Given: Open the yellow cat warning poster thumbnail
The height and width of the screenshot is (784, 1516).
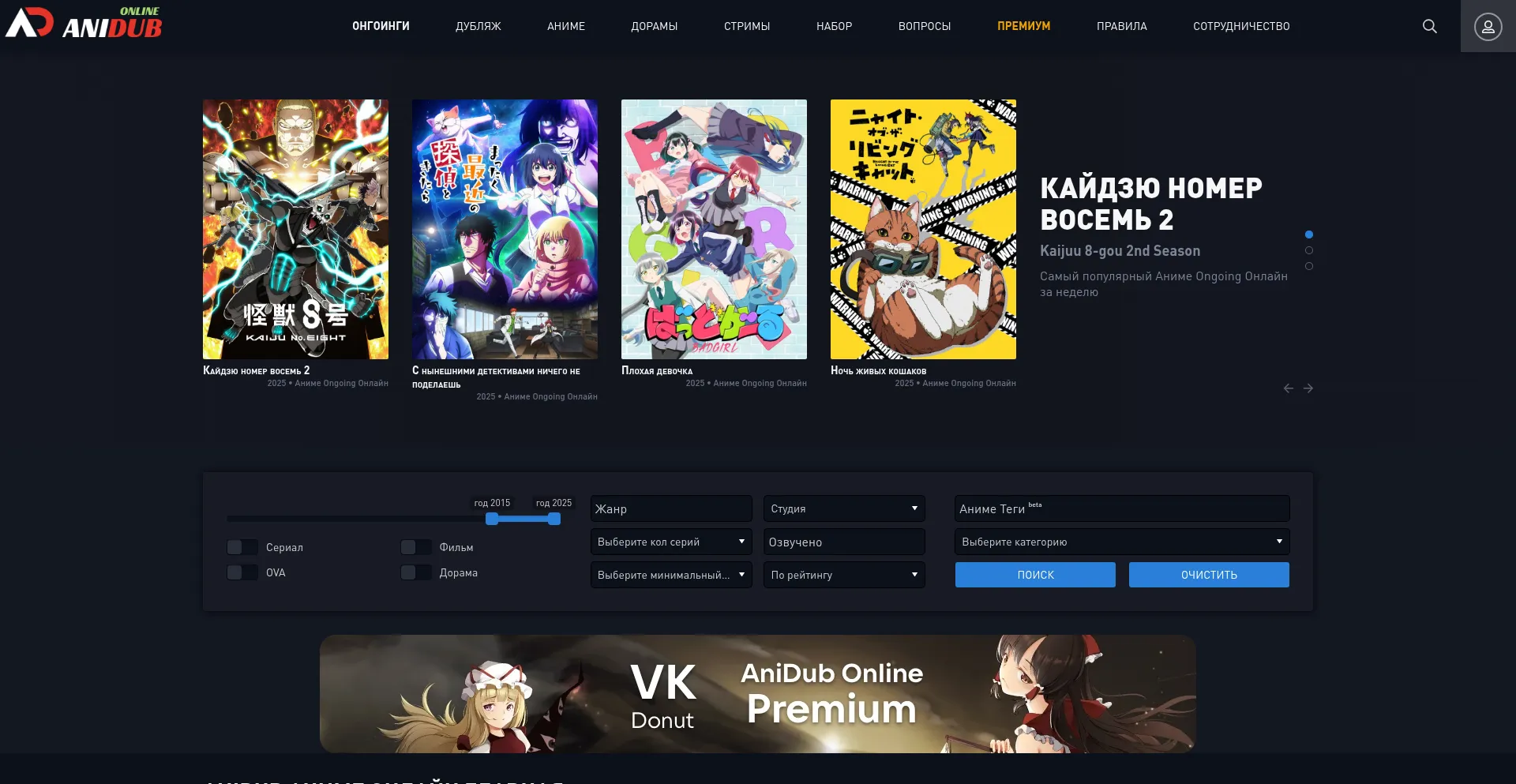Looking at the screenshot, I should [923, 229].
